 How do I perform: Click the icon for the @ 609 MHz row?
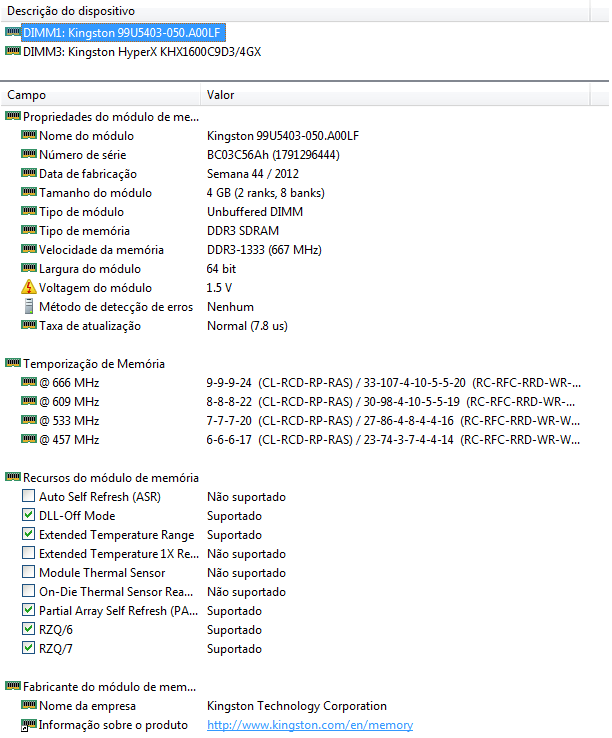tap(29, 401)
